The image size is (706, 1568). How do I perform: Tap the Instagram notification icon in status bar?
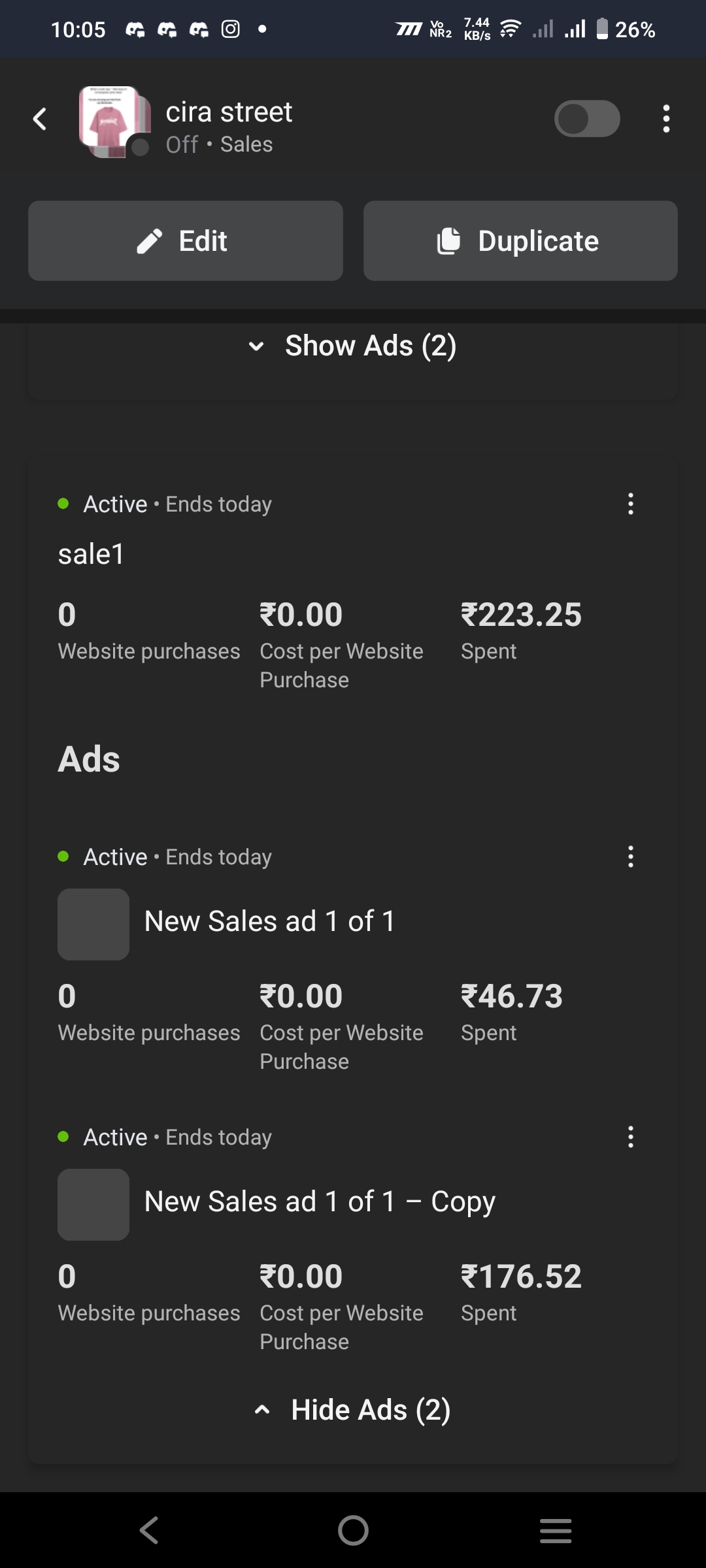tap(231, 29)
